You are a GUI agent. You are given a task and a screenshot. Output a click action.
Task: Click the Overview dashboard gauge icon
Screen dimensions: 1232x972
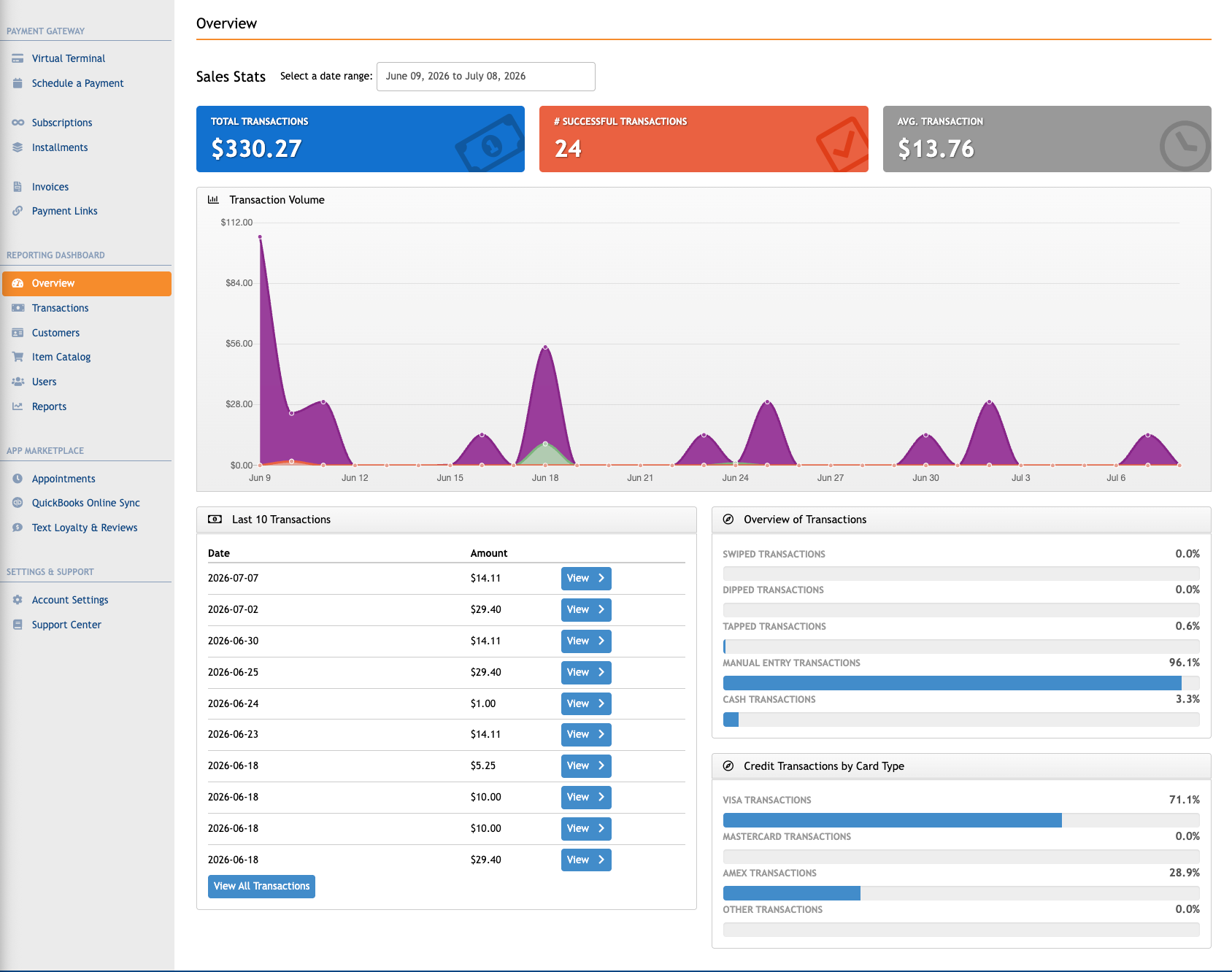pyautogui.click(x=18, y=283)
